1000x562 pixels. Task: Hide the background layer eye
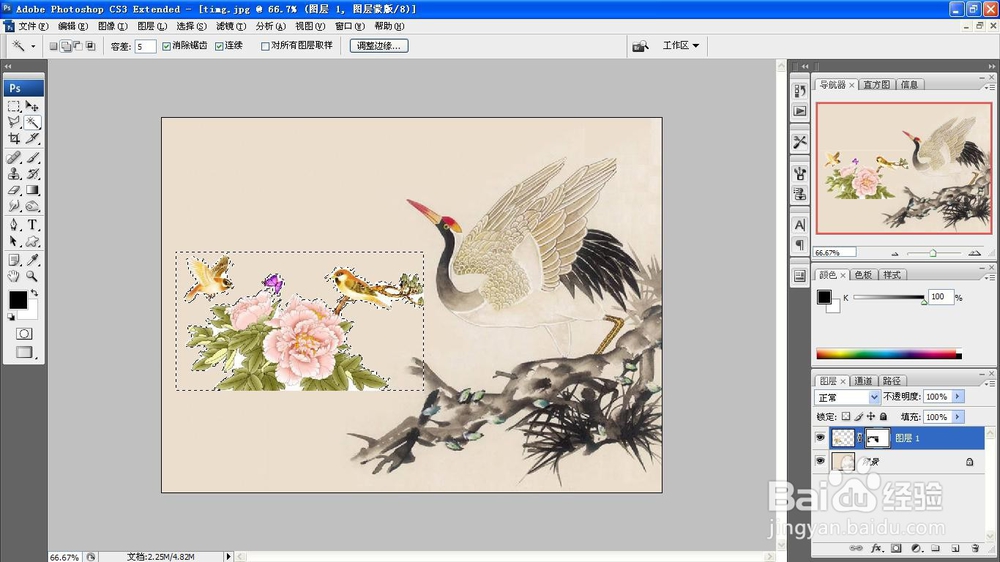[820, 461]
